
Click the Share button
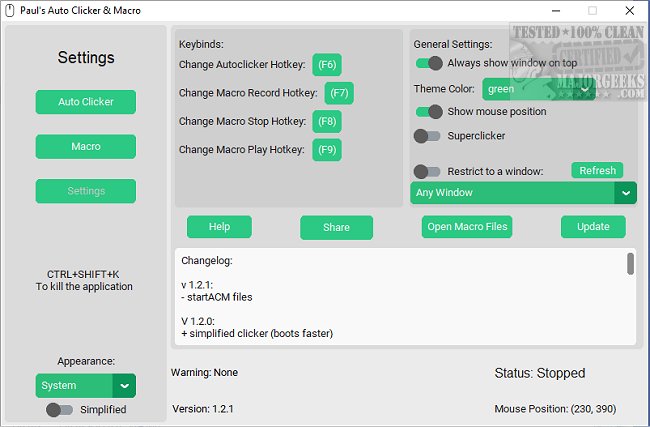pyautogui.click(x=336, y=228)
